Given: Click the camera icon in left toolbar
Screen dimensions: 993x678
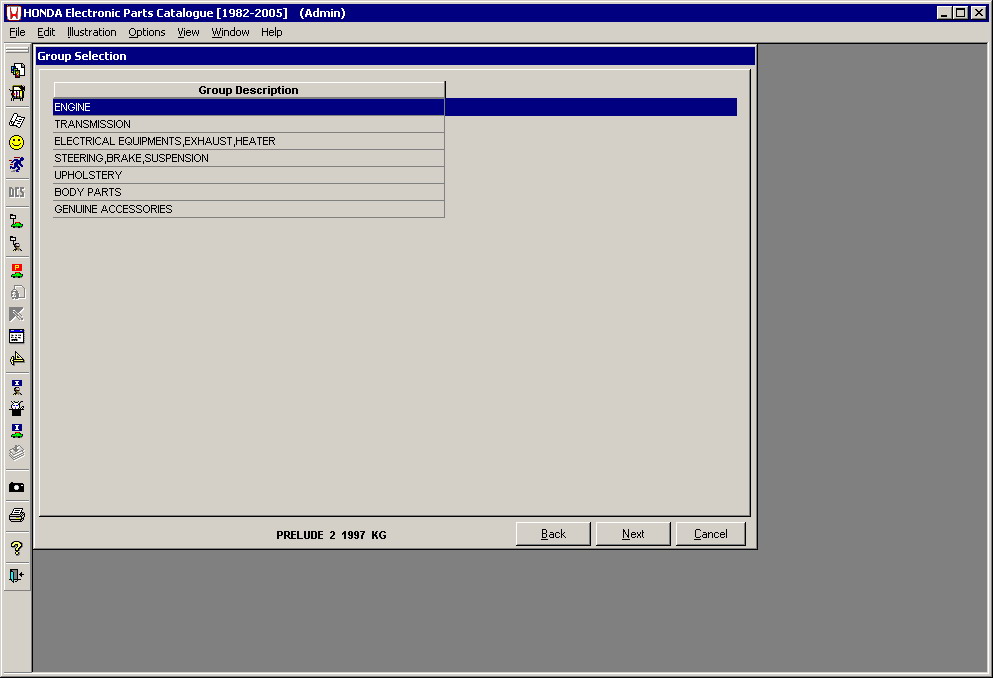Looking at the screenshot, I should 17,487.
